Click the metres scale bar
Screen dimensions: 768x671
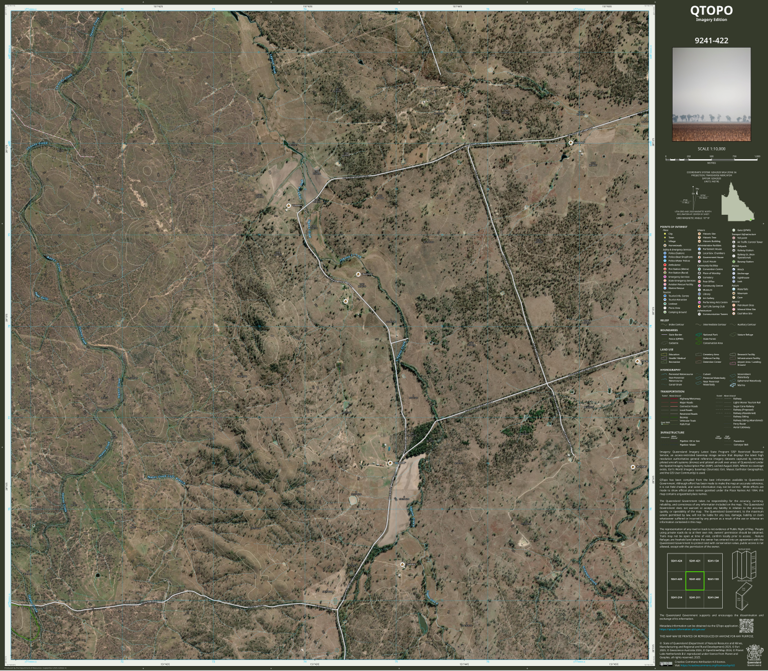(x=713, y=159)
